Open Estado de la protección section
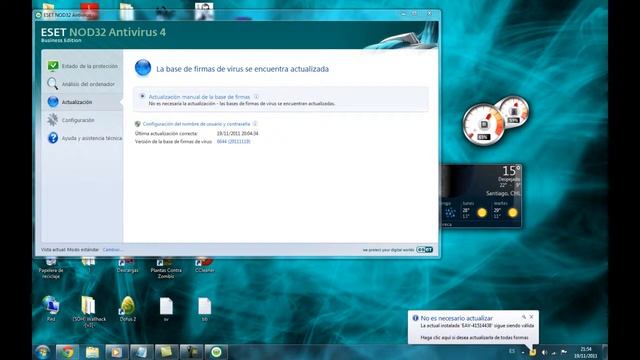This screenshot has width=640, height=360. point(83,66)
